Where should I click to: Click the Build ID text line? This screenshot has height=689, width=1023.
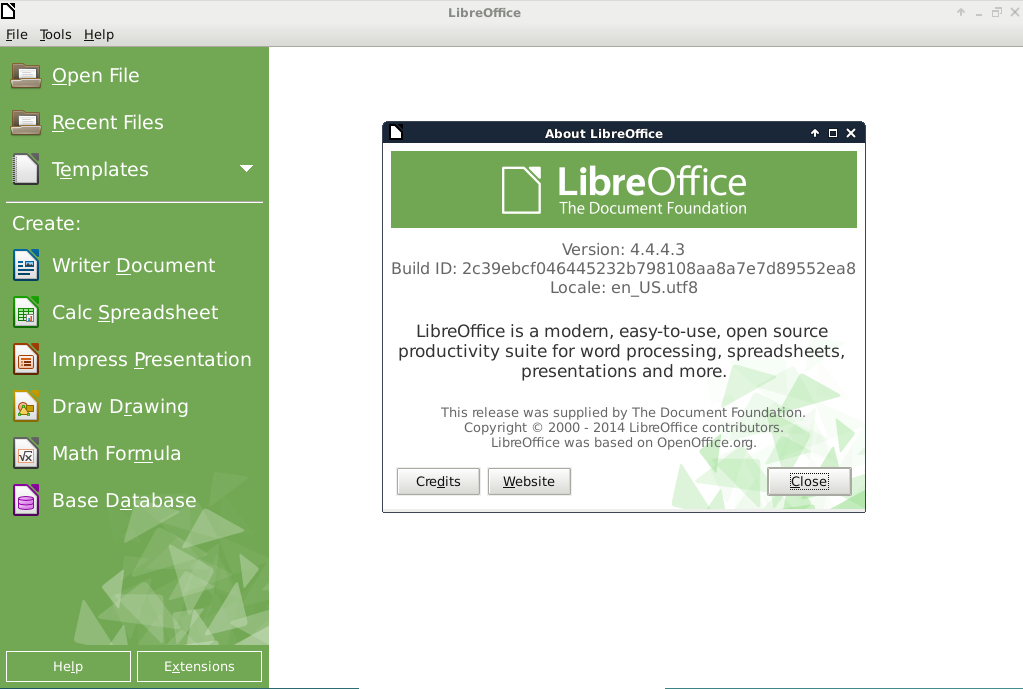[x=623, y=268]
